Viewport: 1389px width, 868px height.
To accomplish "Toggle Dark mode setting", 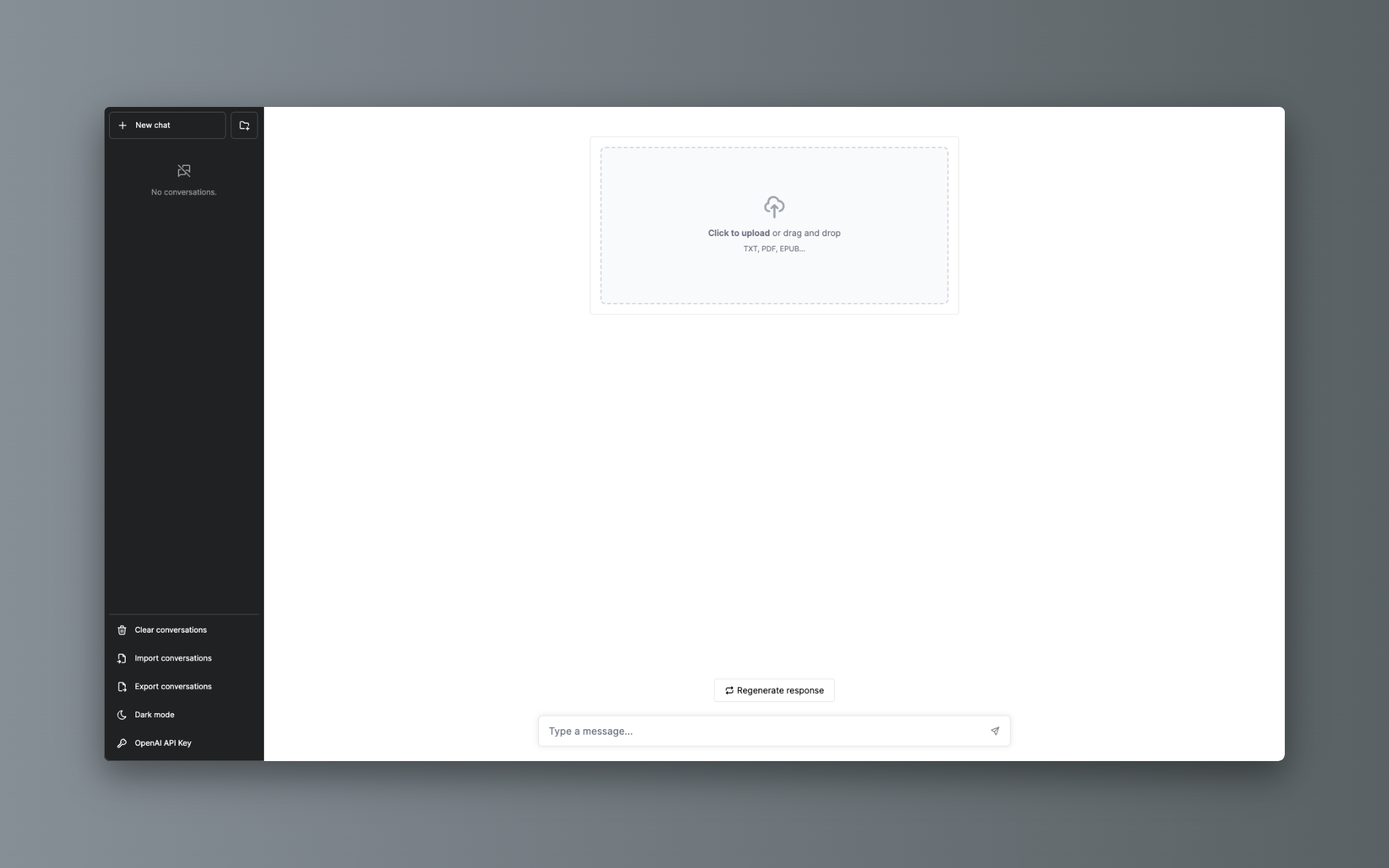I will (x=155, y=714).
